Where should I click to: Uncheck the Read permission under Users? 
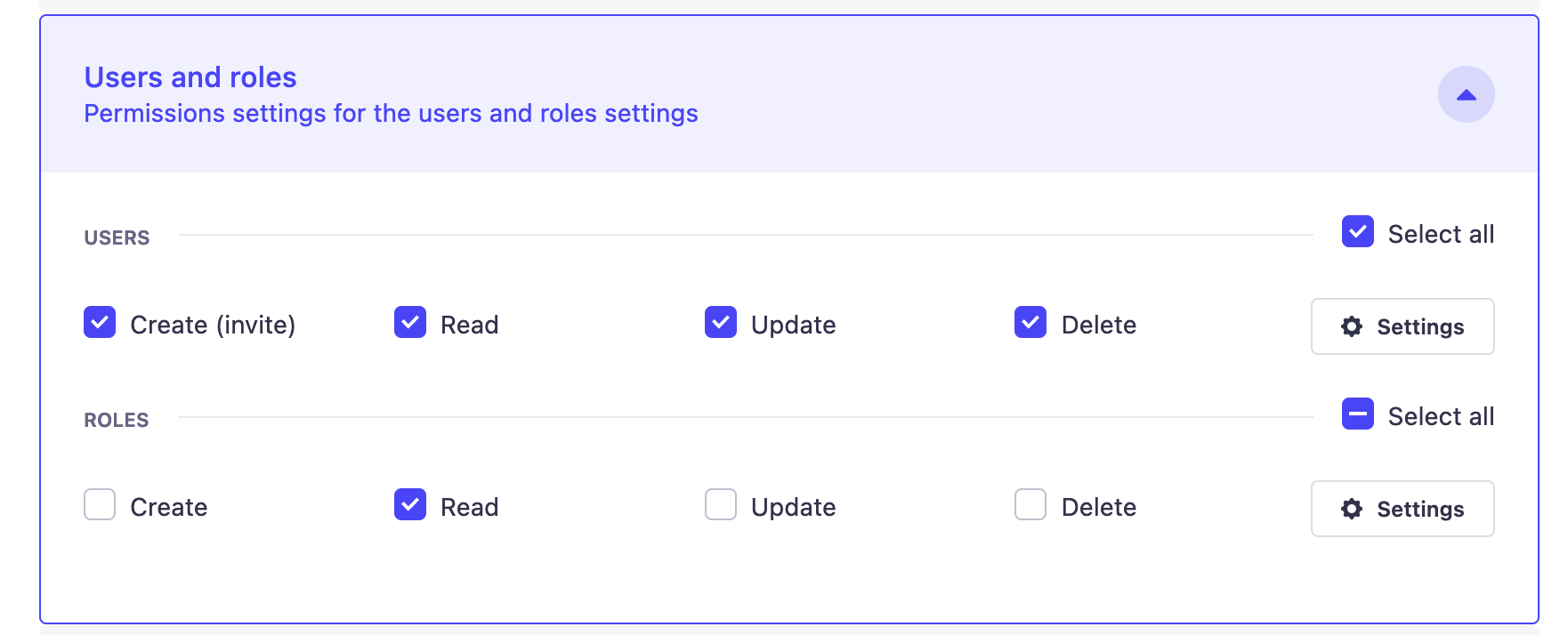(x=409, y=324)
